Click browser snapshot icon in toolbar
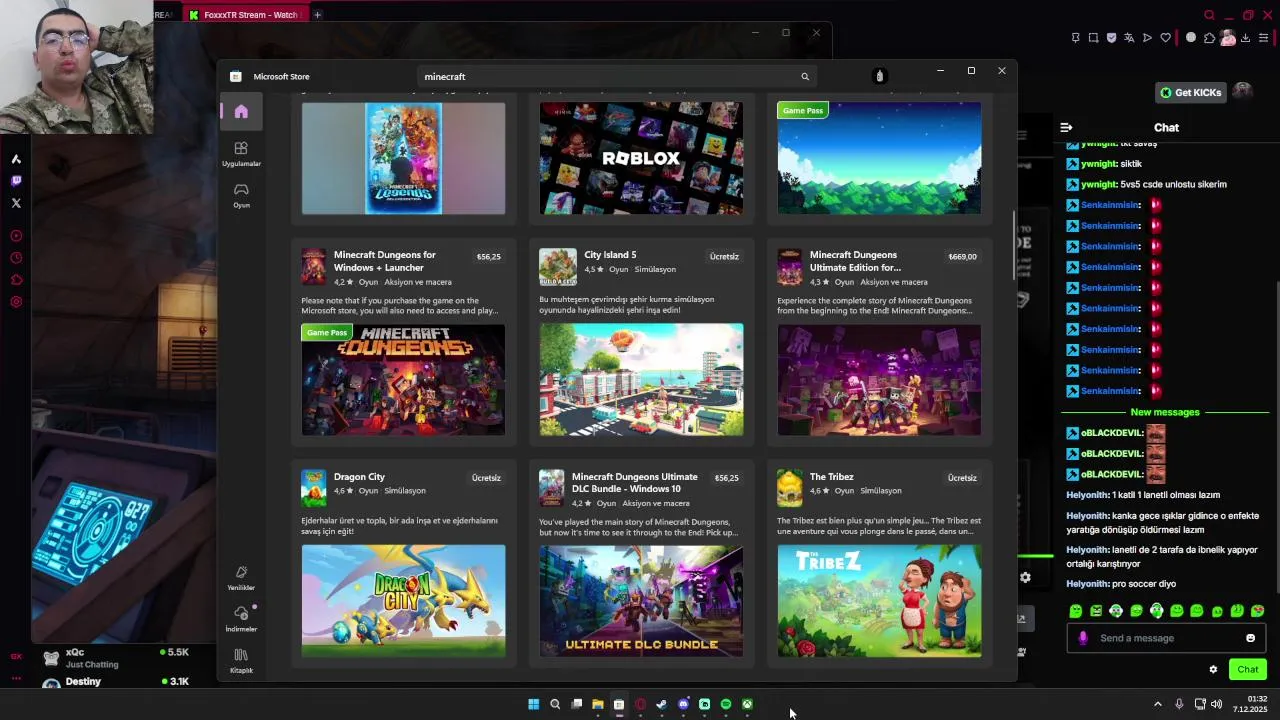Screen dimensions: 1280x720 tap(1093, 38)
